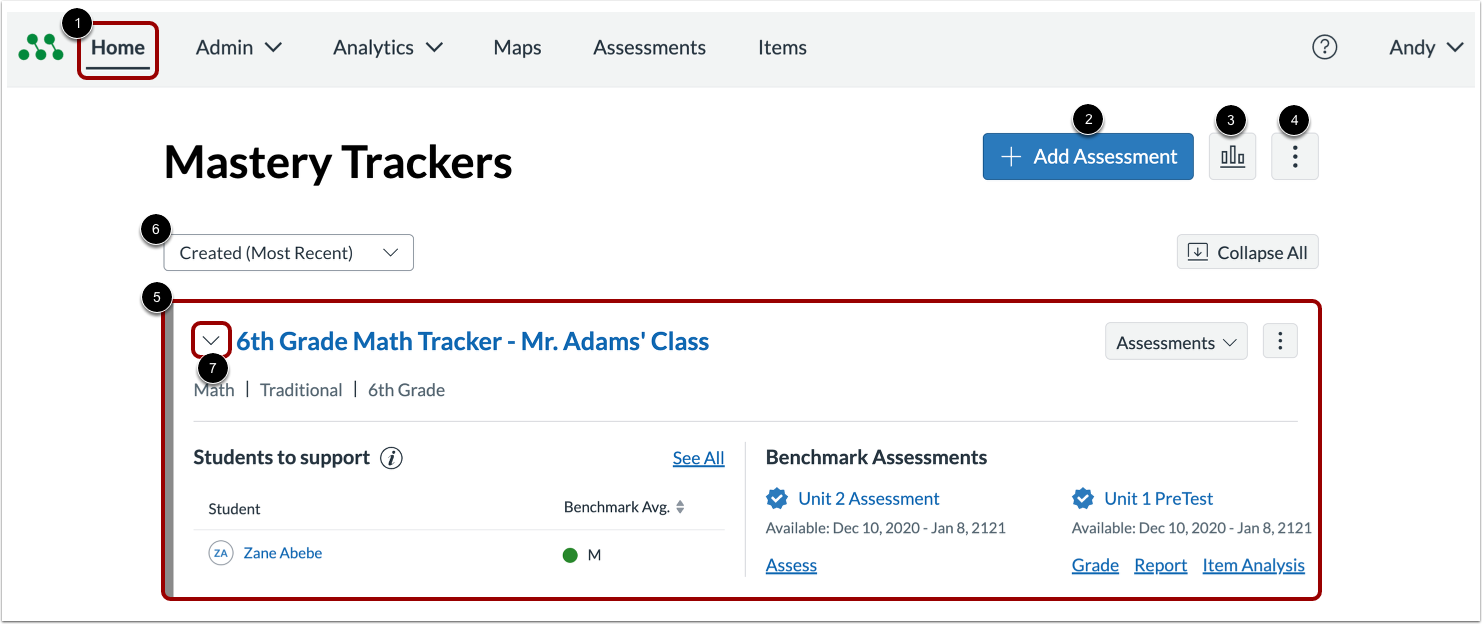
Task: Open the bar chart reports icon
Action: [1232, 157]
